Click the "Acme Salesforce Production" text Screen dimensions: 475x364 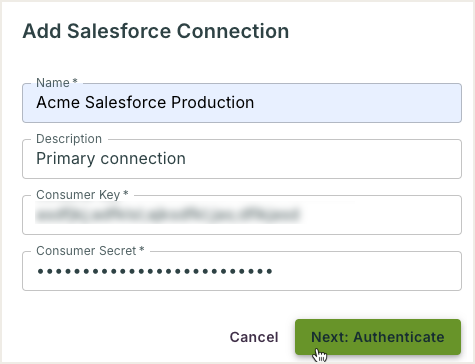click(x=145, y=102)
